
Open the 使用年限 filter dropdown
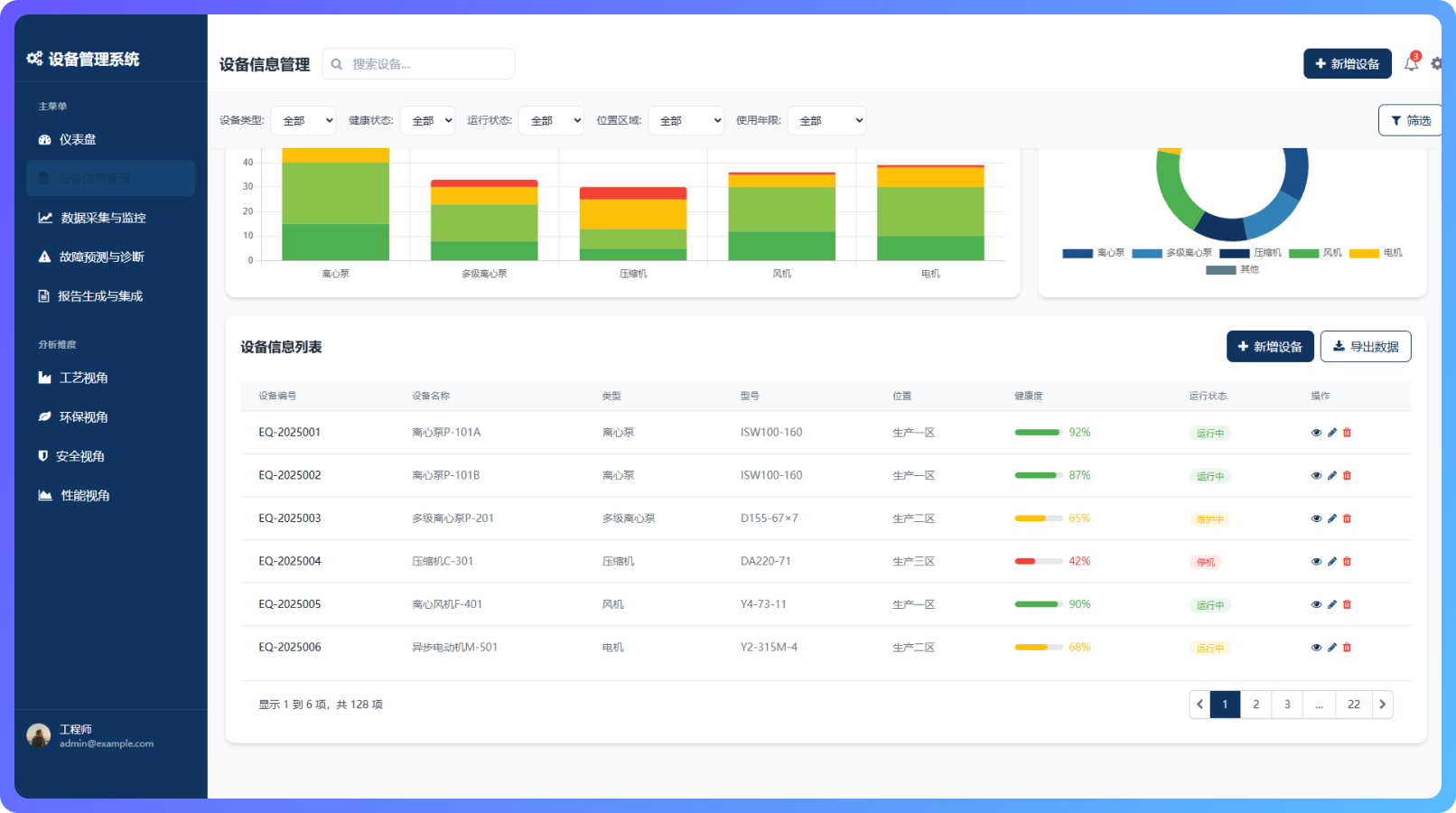click(826, 120)
